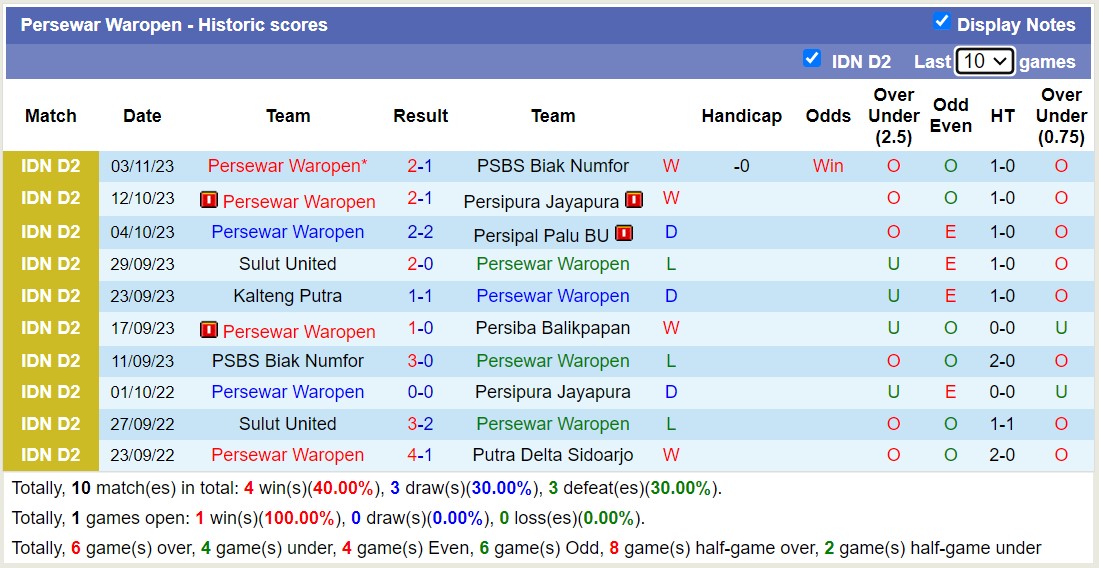Image resolution: width=1099 pixels, height=568 pixels.
Task: Open the 2-1 result against PSBS Biak Numfor
Action: coord(420,166)
